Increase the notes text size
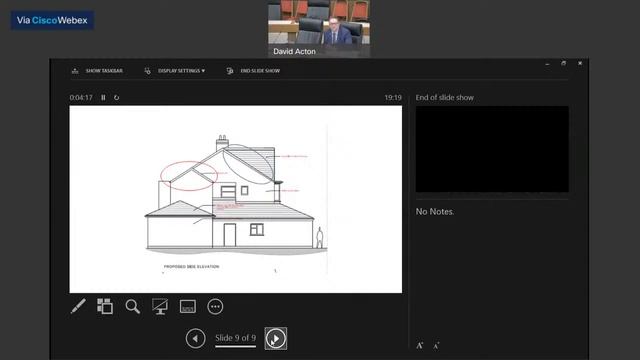Screen dimensions: 640x360 tap(420, 345)
